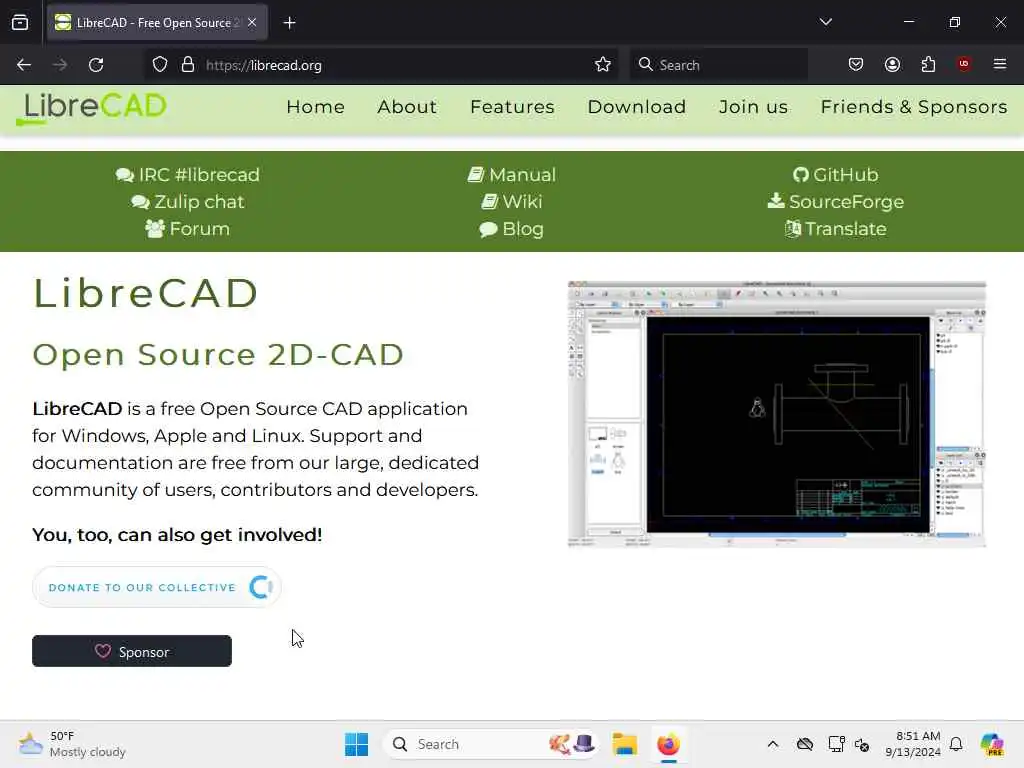This screenshot has height=768, width=1024.
Task: Open the Manual link
Action: [x=512, y=175]
